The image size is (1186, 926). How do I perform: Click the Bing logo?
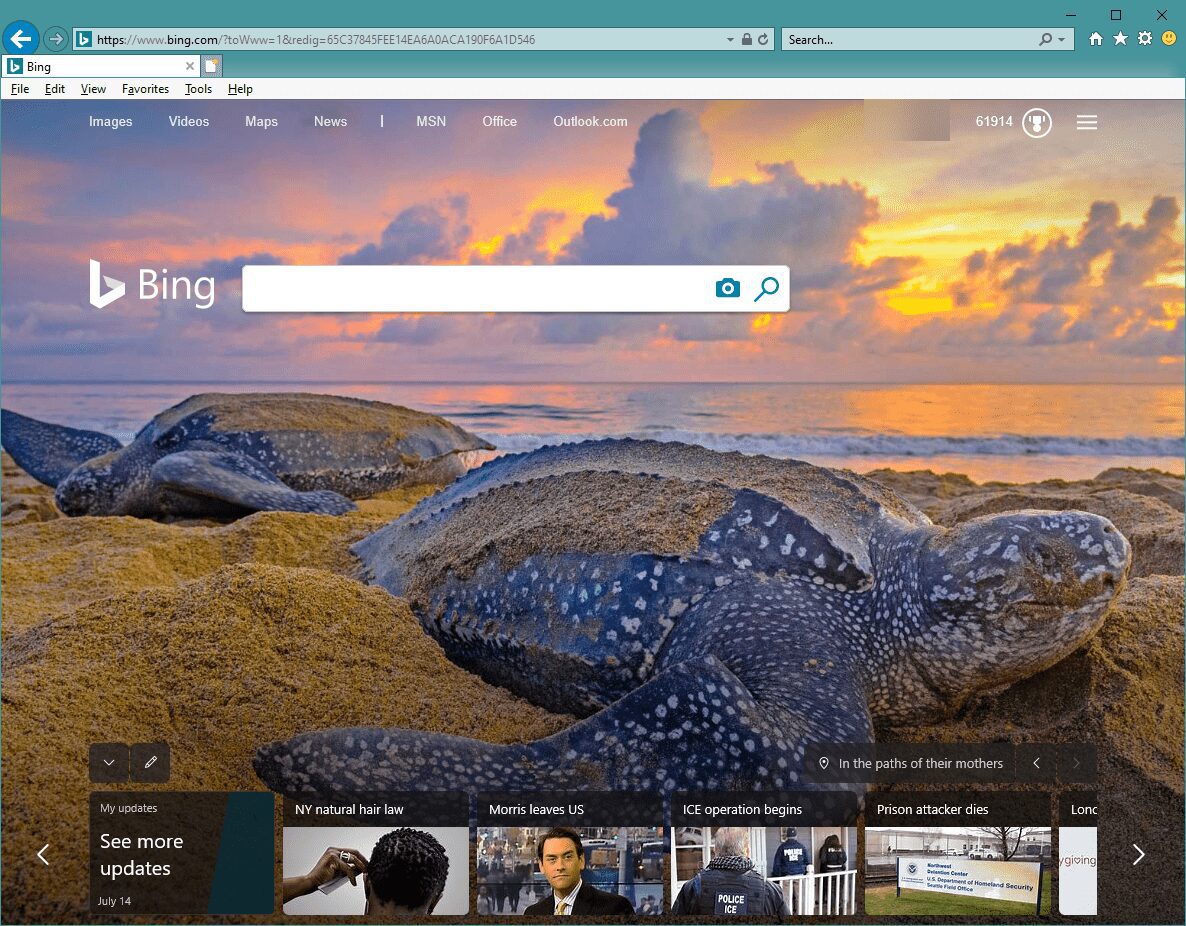[152, 284]
